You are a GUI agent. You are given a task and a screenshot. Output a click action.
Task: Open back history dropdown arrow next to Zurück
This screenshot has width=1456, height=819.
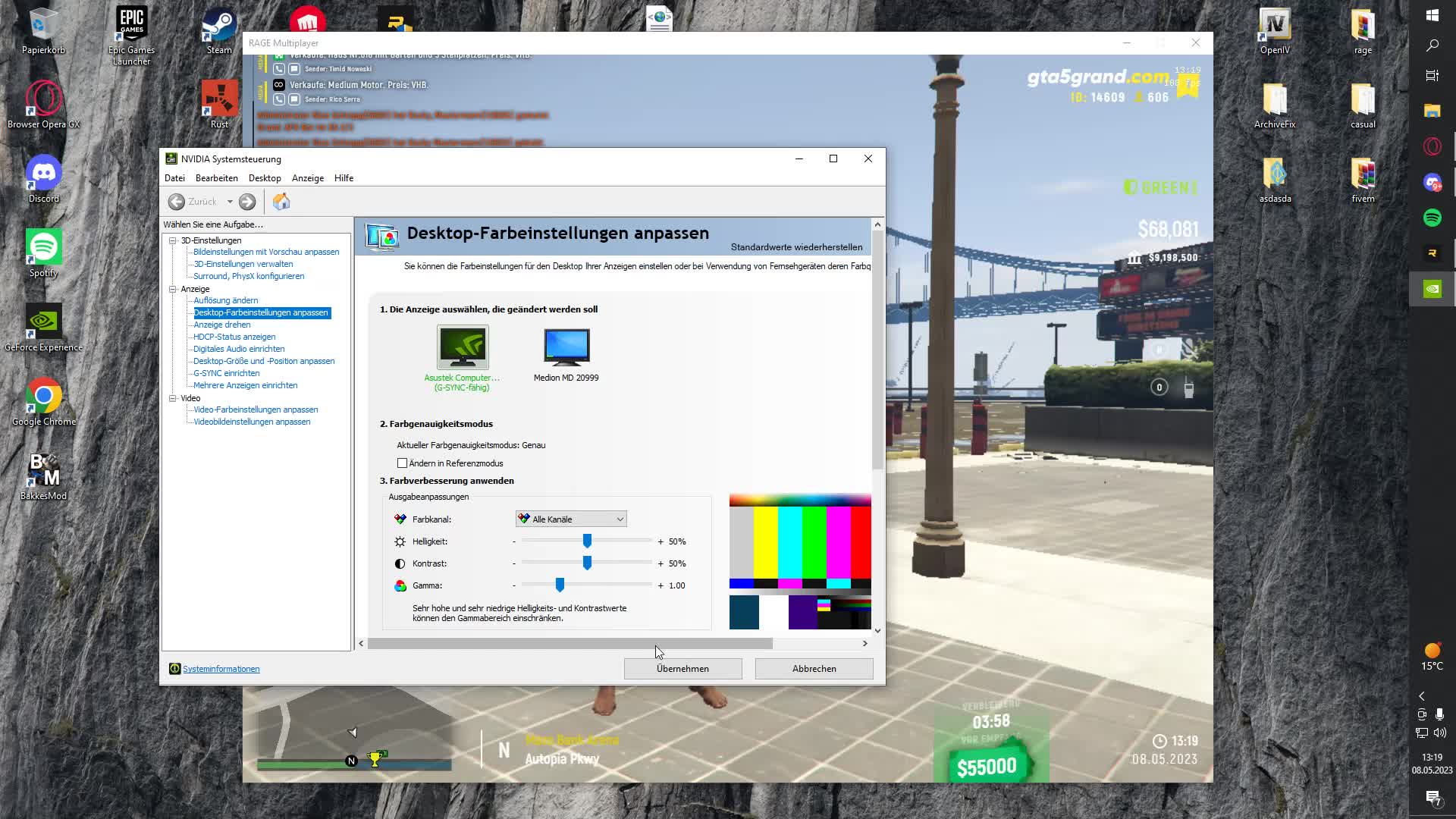pos(230,202)
